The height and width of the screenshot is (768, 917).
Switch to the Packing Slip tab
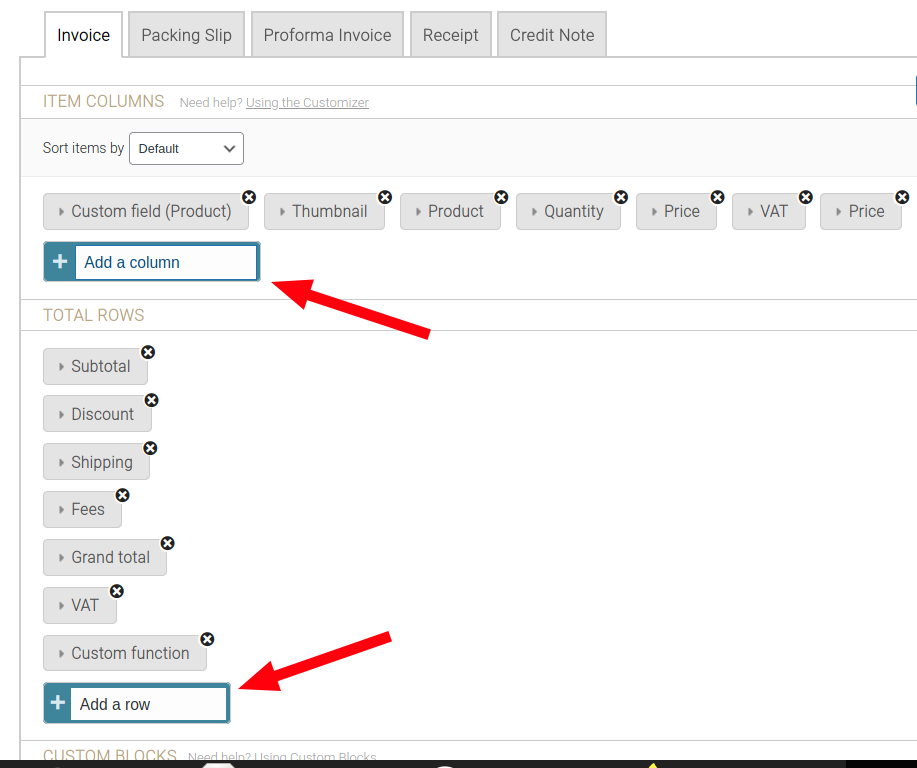[x=186, y=34]
